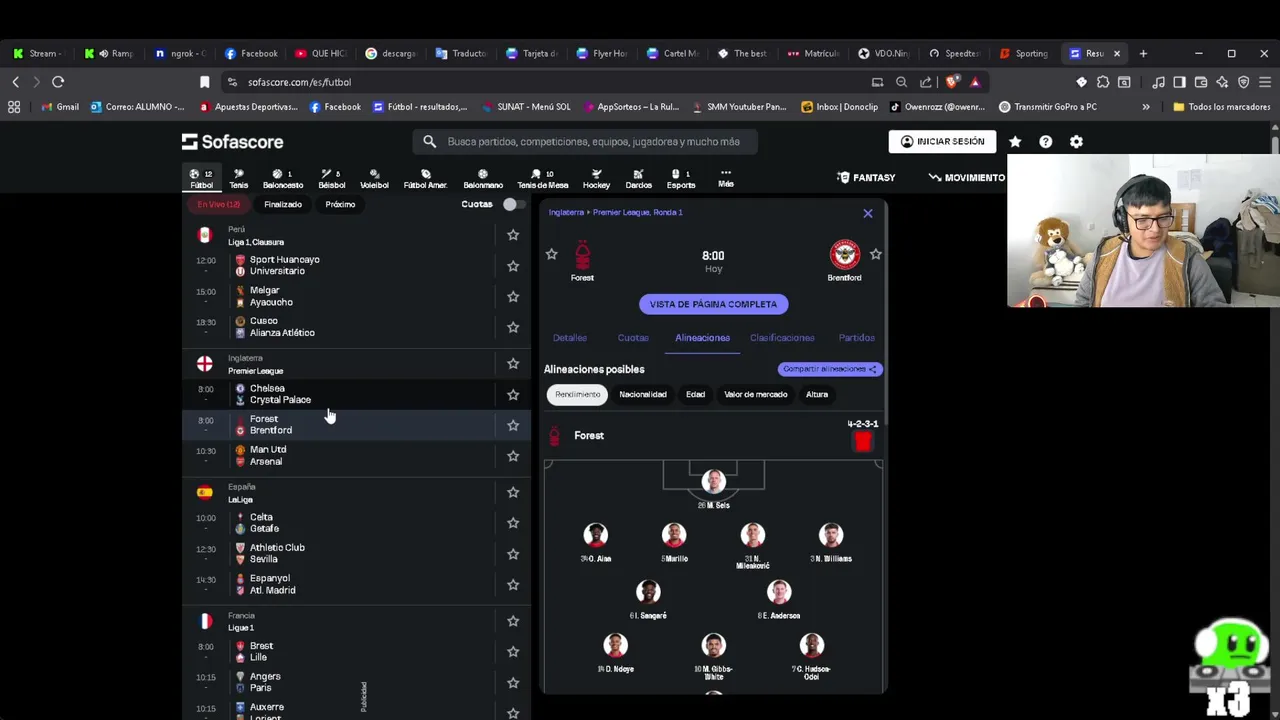
Task: Click VISTA DE PÁGINA COMPLETA button
Action: pyautogui.click(x=713, y=304)
